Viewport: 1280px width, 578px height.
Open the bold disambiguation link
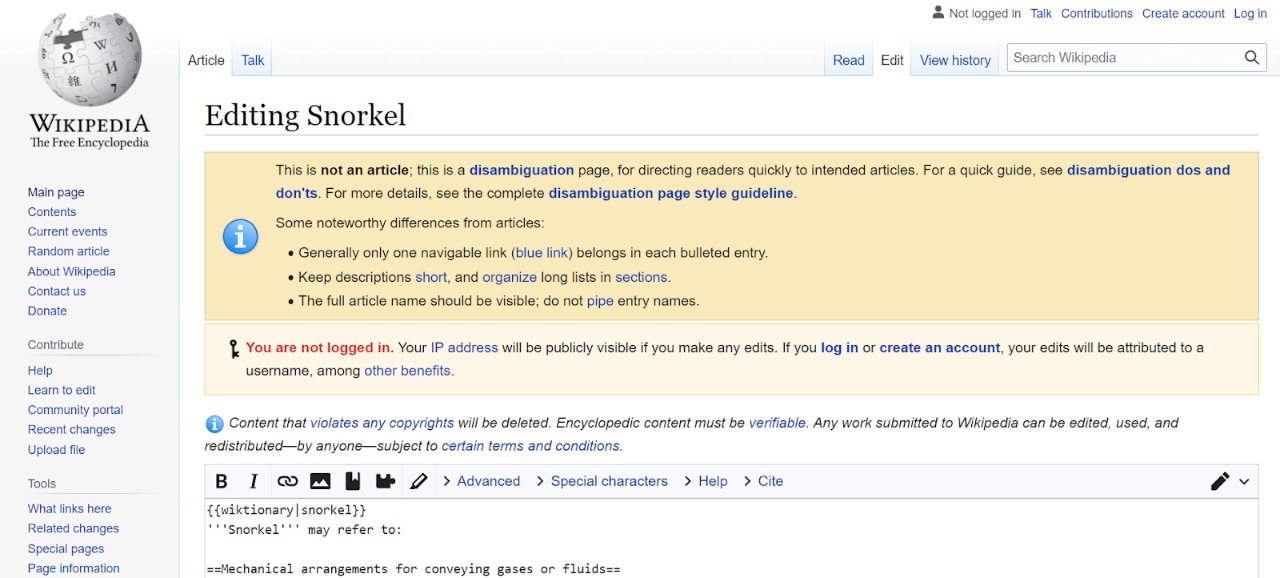522,170
